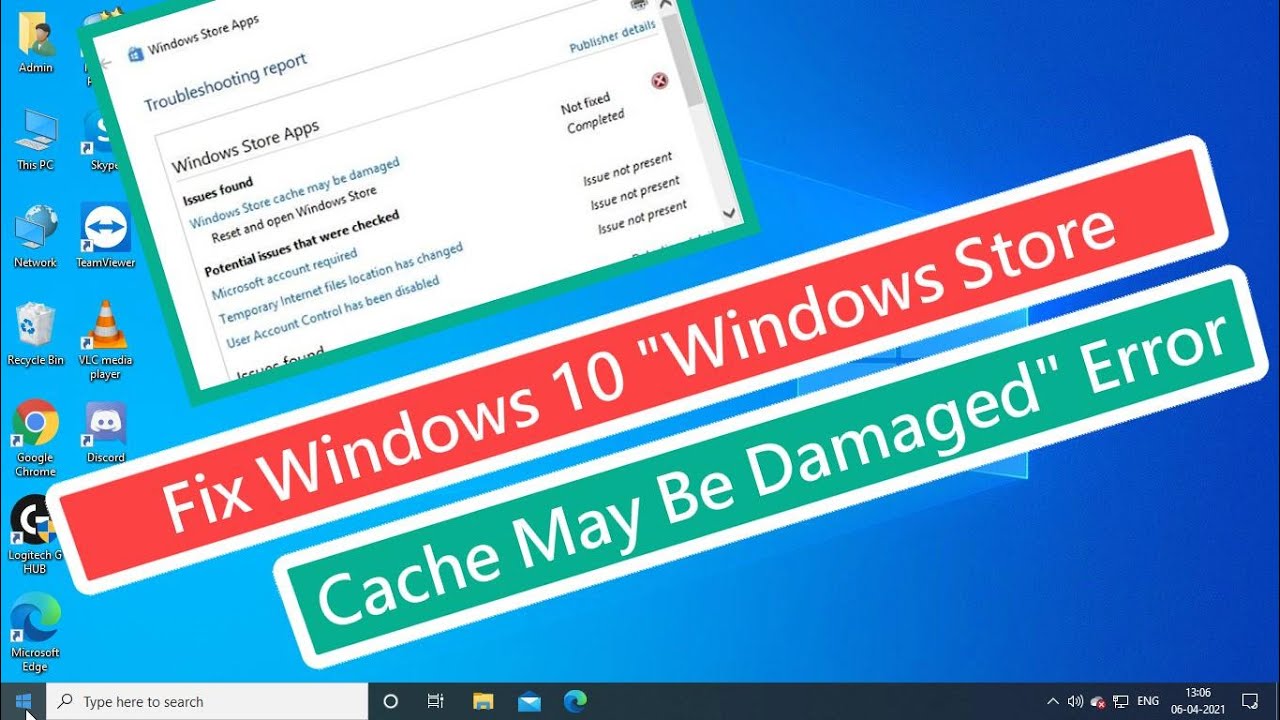This screenshot has width=1280, height=720.
Task: Click the report scrollbar down arrow
Action: point(728,213)
